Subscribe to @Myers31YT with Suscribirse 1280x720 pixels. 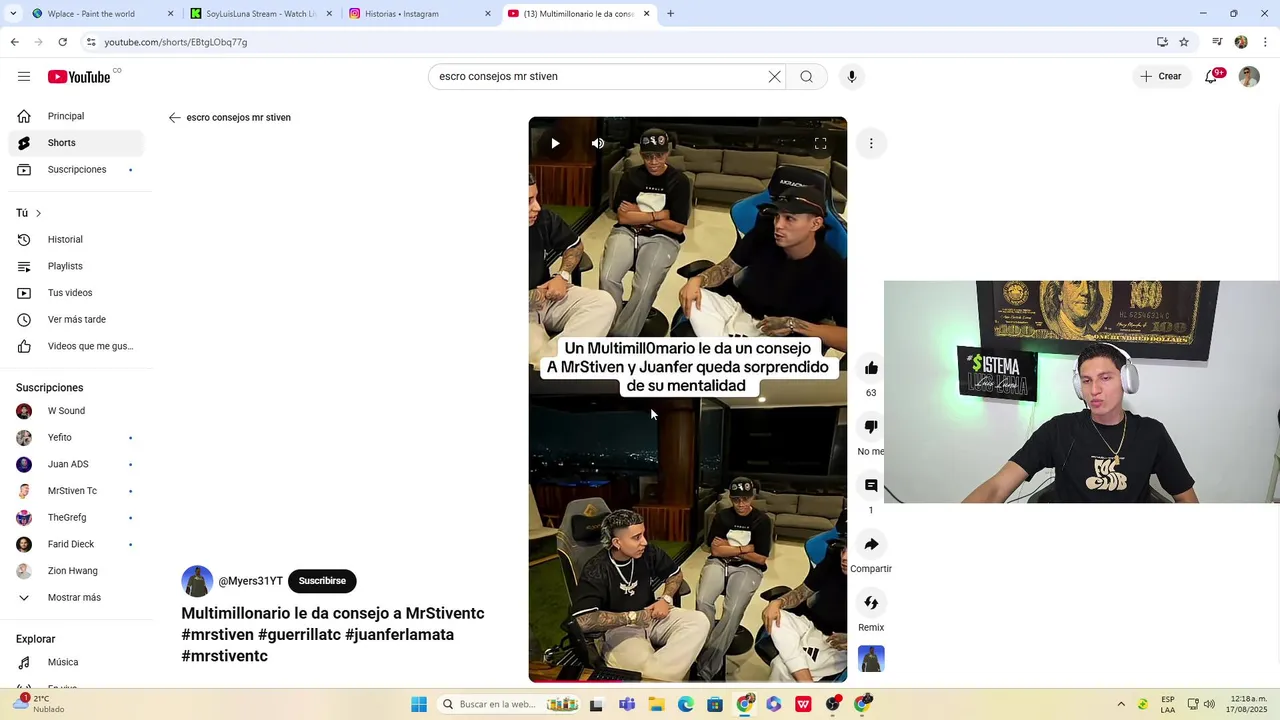click(322, 581)
